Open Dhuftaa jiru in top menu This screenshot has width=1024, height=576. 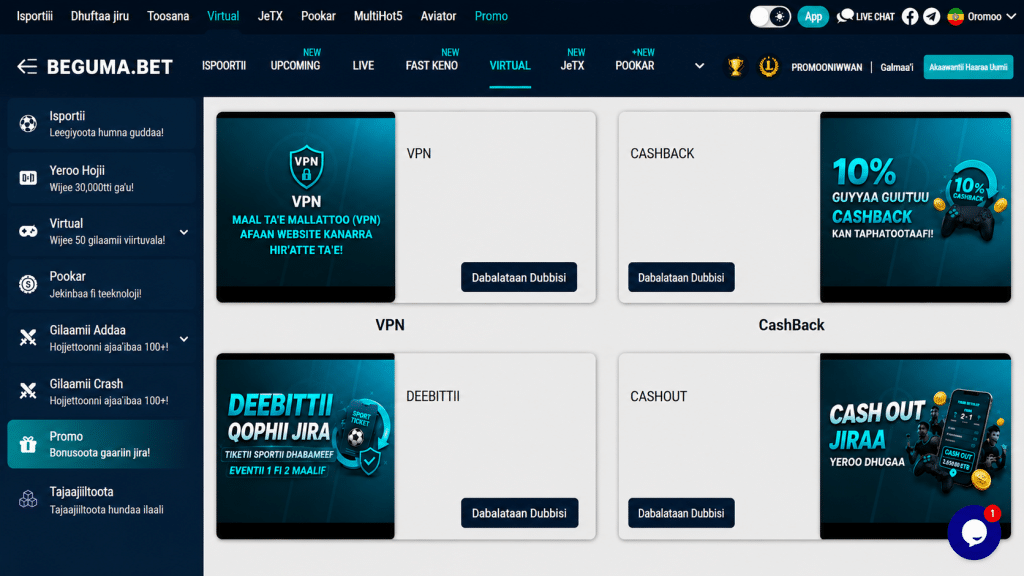point(100,16)
